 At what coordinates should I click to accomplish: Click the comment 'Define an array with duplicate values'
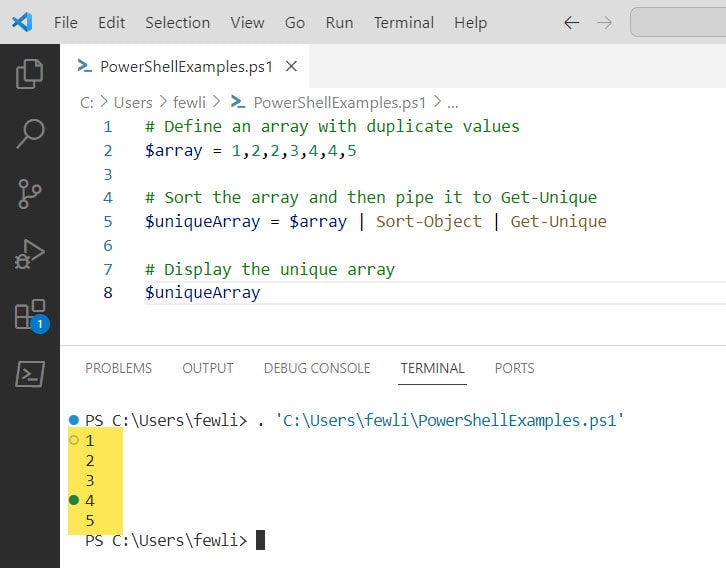pos(332,126)
